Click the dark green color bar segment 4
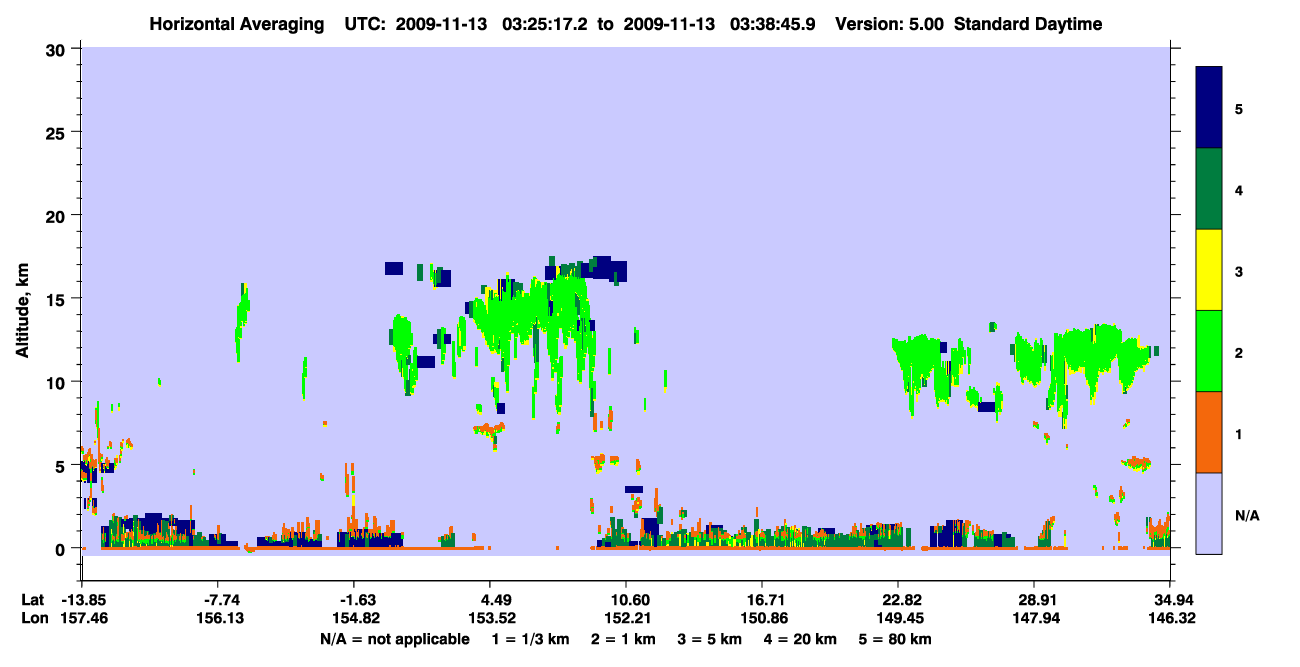Viewport: 1300px width, 667px height. pos(1209,189)
